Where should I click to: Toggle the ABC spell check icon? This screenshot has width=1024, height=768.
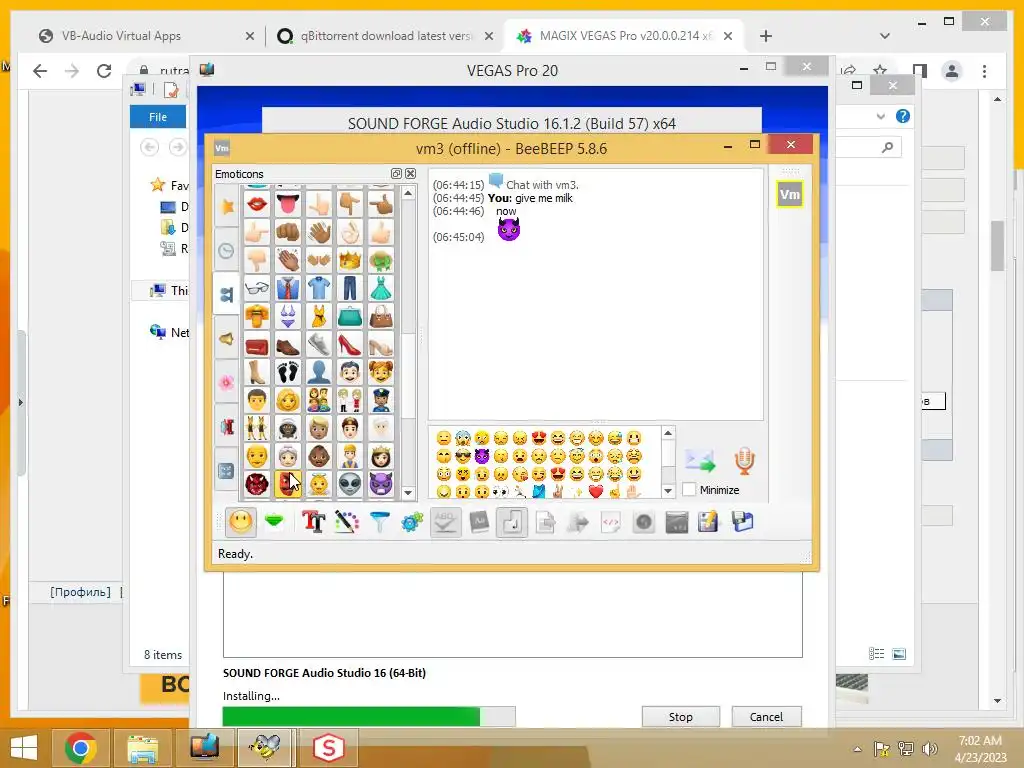pos(445,522)
